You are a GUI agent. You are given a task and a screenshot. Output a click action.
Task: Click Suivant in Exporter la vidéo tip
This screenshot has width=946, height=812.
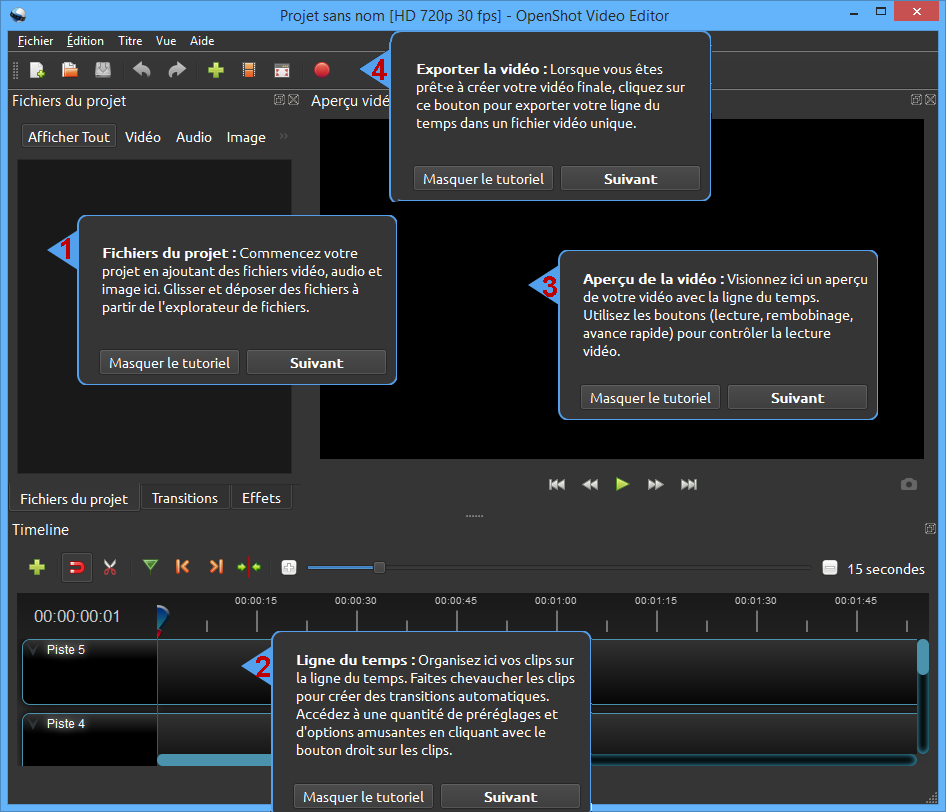(630, 179)
